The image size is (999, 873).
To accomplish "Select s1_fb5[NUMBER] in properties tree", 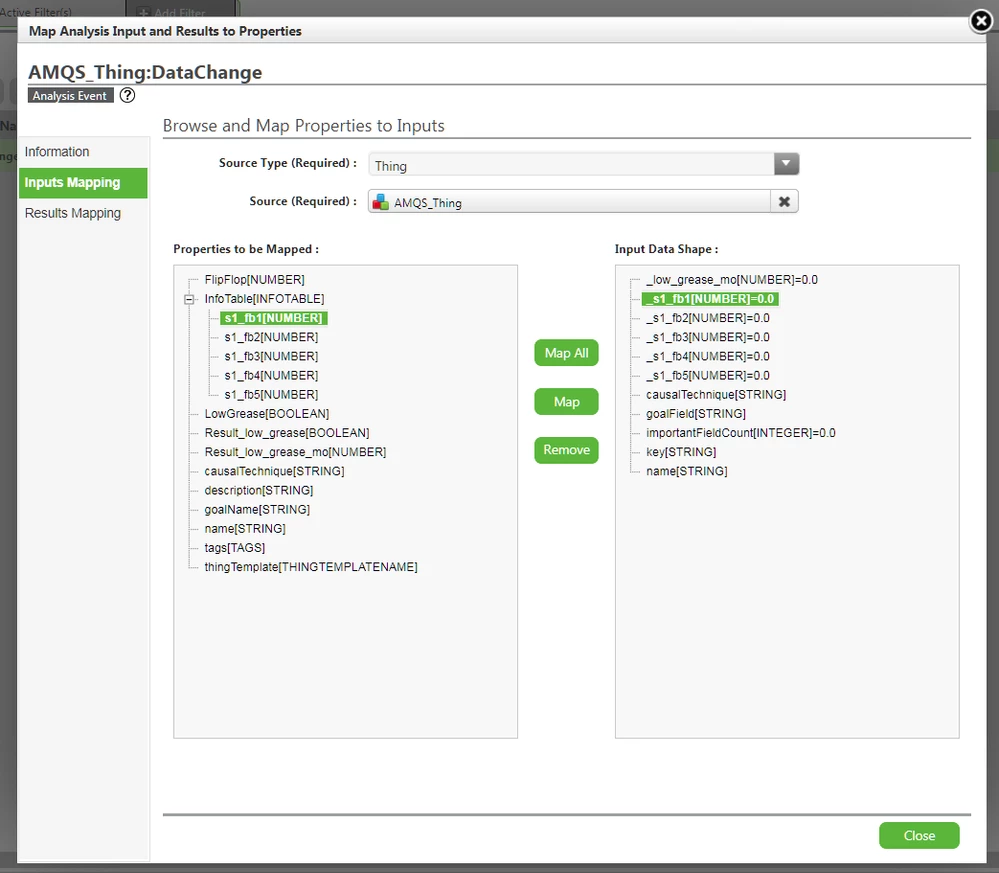I will (x=271, y=394).
